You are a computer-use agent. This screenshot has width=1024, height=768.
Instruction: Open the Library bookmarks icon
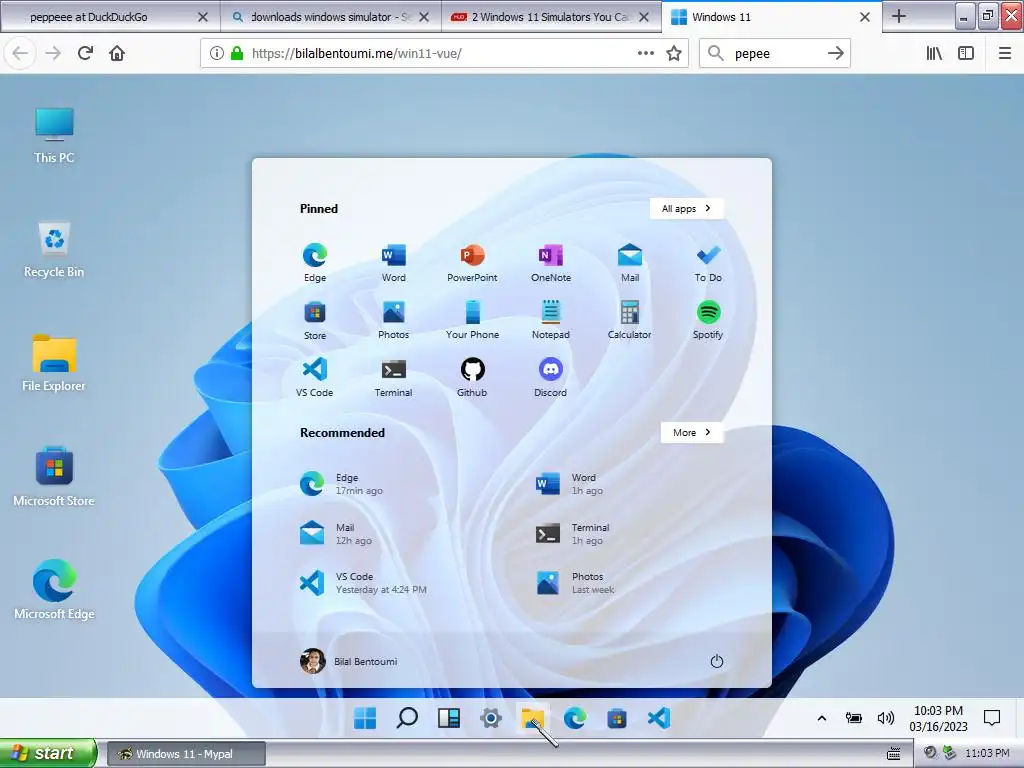(934, 53)
